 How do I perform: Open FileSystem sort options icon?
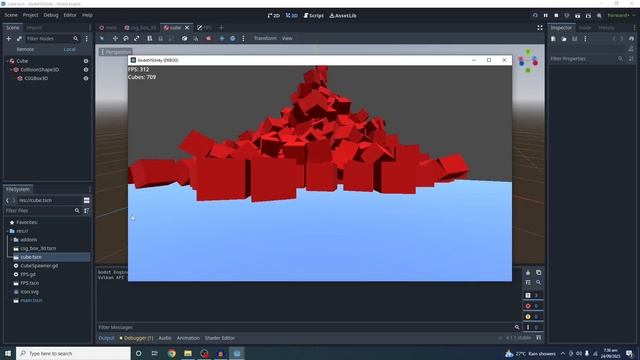pos(87,211)
